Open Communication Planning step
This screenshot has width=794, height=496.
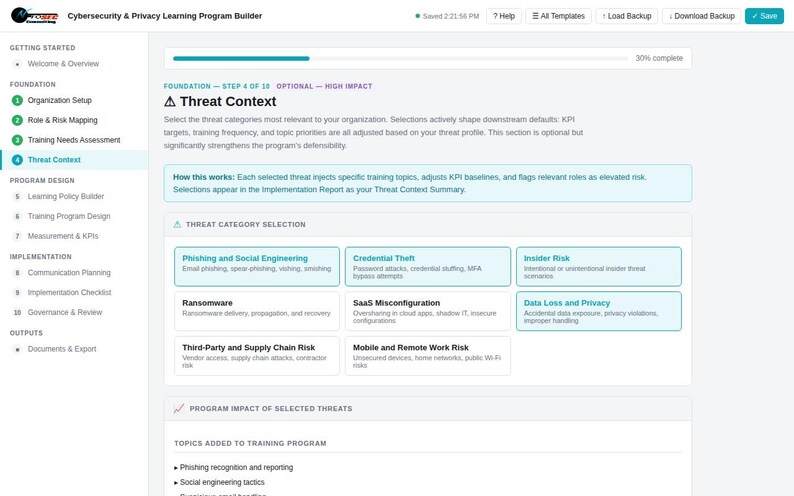coord(74,273)
